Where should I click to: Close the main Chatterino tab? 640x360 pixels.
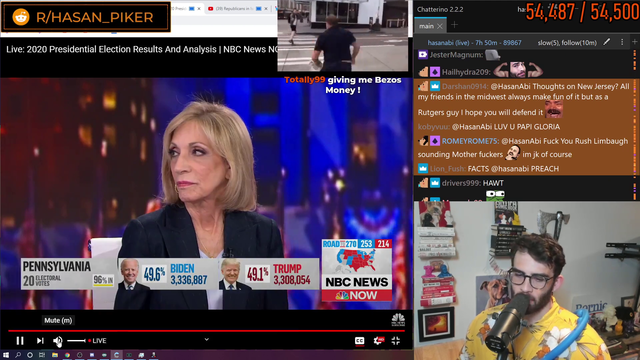click(440, 26)
